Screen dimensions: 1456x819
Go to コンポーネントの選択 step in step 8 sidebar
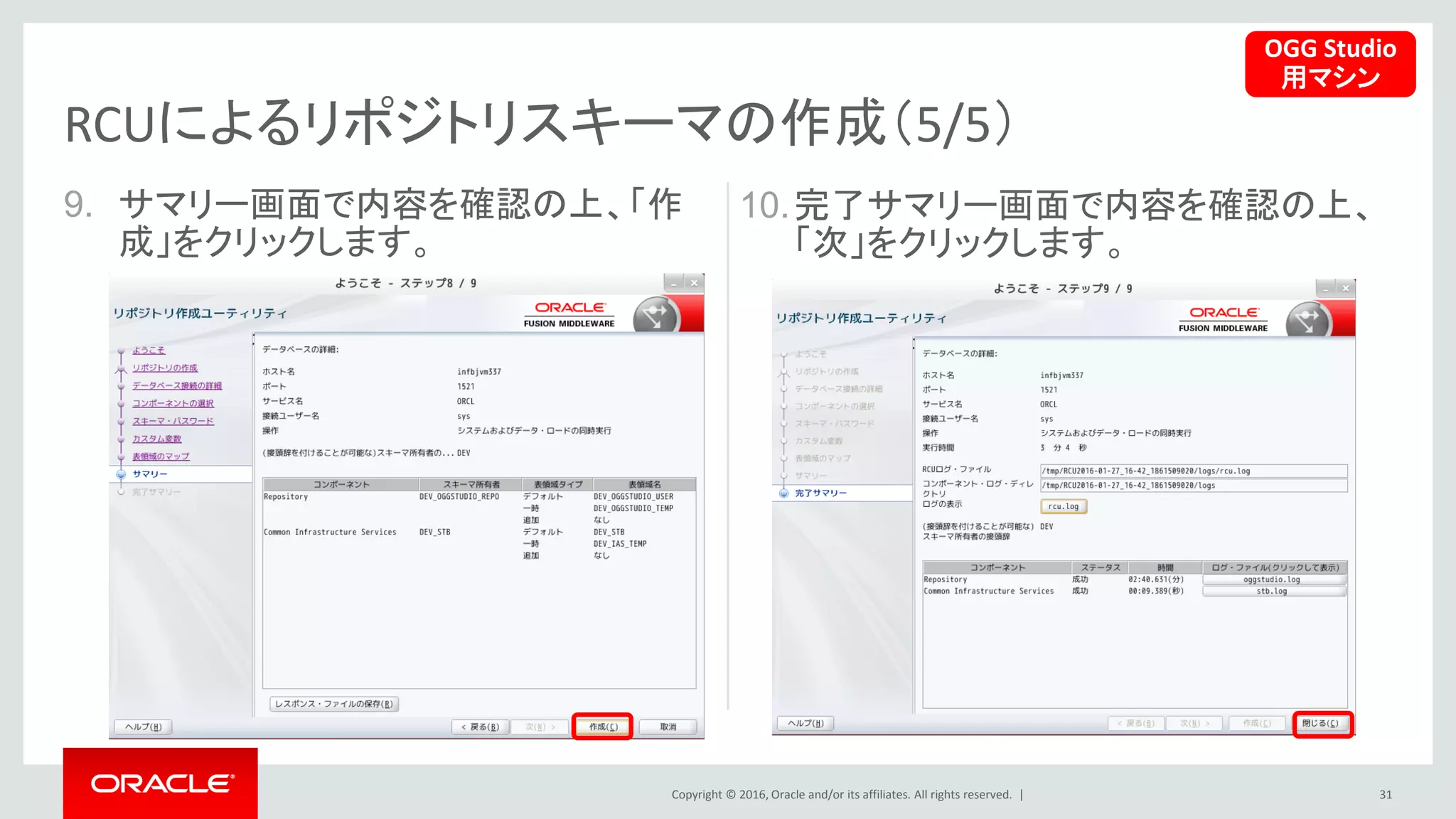coord(173,403)
